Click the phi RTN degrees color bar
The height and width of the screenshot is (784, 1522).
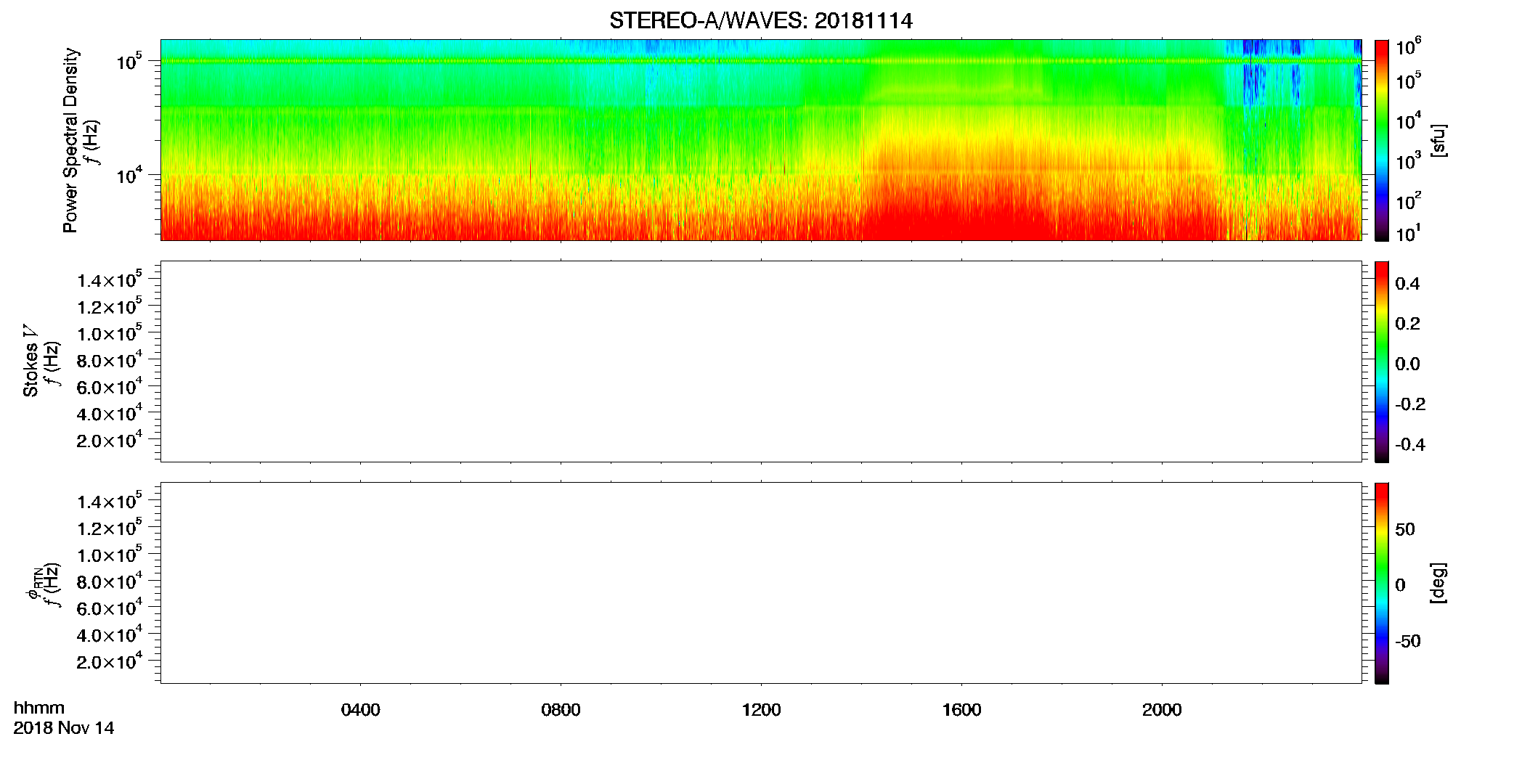pyautogui.click(x=1381, y=583)
